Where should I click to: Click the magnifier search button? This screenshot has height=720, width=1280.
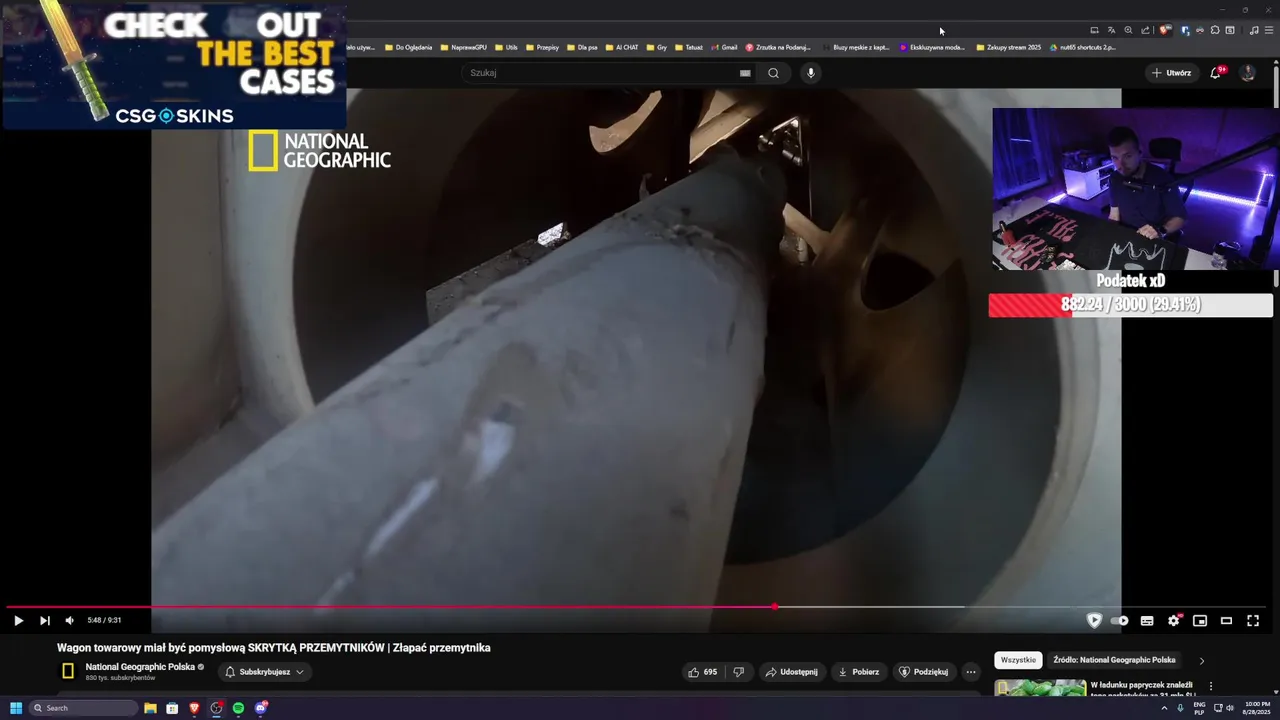773,73
